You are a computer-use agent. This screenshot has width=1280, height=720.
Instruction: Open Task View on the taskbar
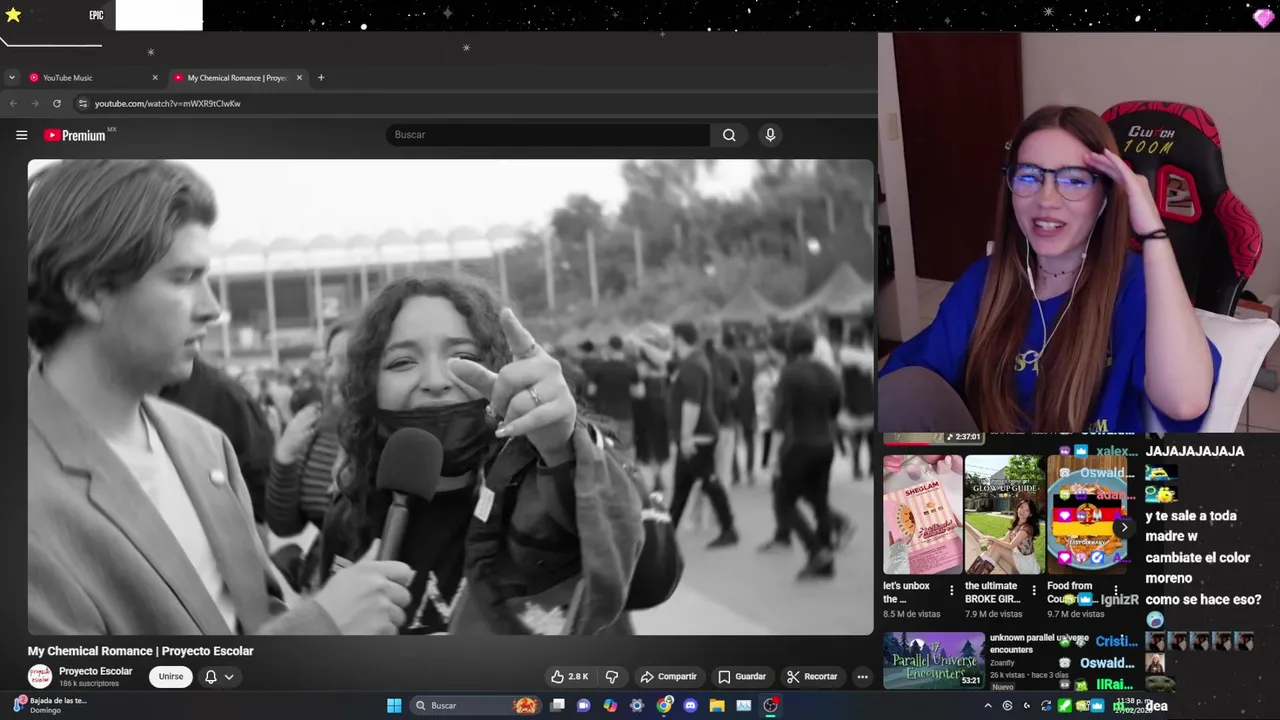(x=557, y=706)
